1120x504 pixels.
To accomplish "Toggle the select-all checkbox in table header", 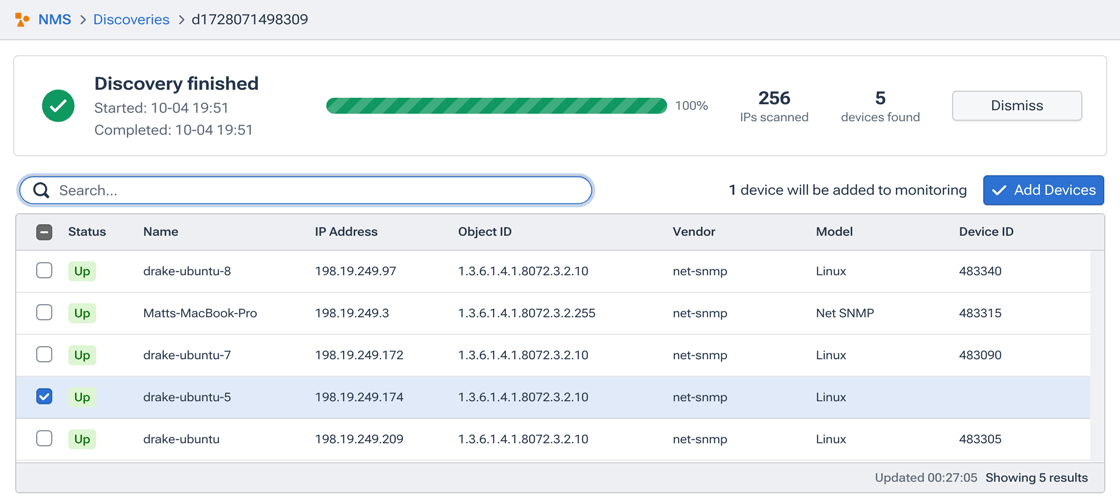I will 44,232.
